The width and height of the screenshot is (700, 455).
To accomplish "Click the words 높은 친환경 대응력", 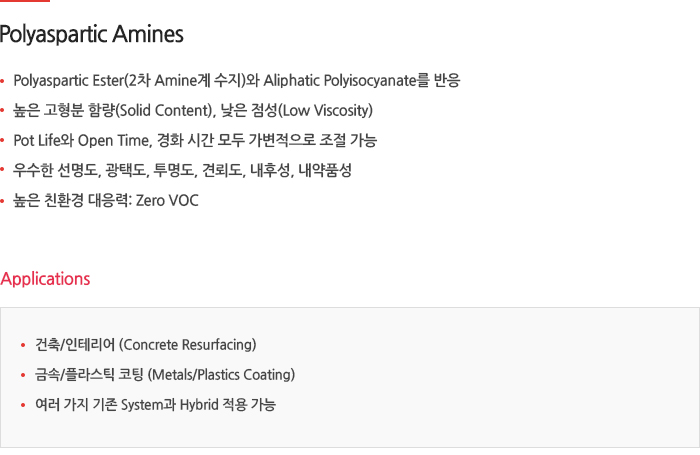I will click(x=71, y=200).
